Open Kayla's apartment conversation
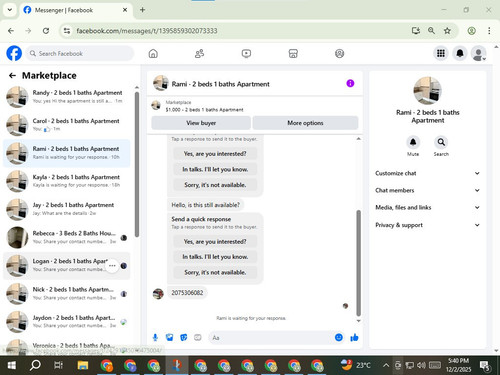Viewport: 500px width, 375px height. coord(67,181)
